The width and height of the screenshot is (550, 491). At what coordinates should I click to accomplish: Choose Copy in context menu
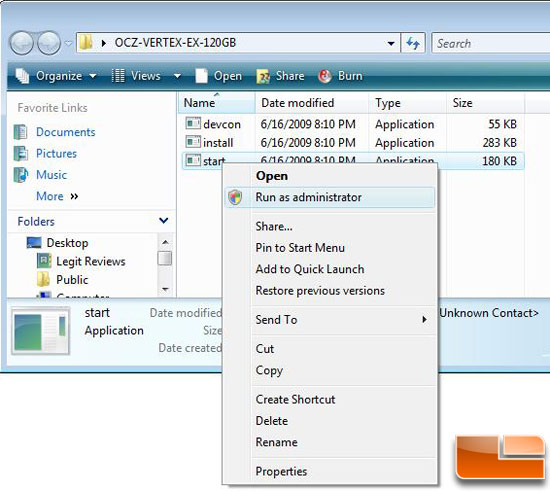[330, 370]
